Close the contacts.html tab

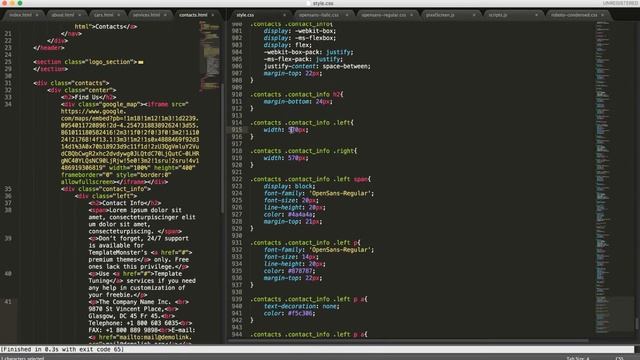pyautogui.click(x=213, y=15)
